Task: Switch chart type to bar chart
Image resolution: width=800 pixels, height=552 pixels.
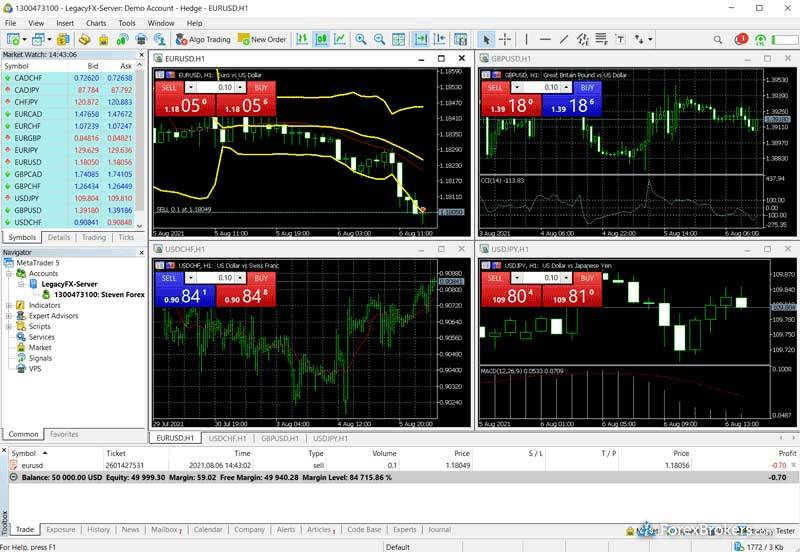Action: [x=302, y=39]
